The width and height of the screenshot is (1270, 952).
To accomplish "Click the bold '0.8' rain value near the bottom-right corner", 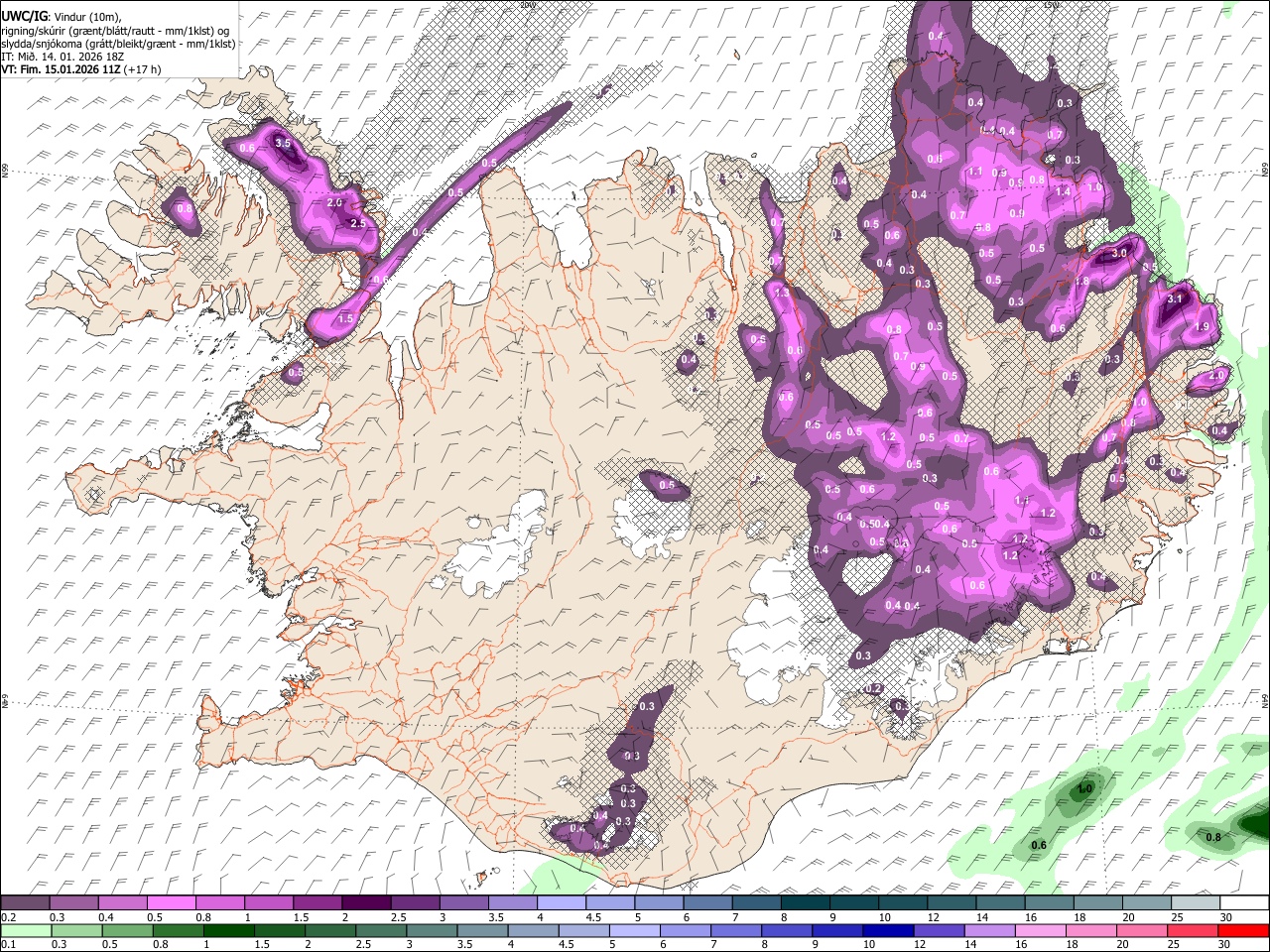I will tap(1213, 838).
